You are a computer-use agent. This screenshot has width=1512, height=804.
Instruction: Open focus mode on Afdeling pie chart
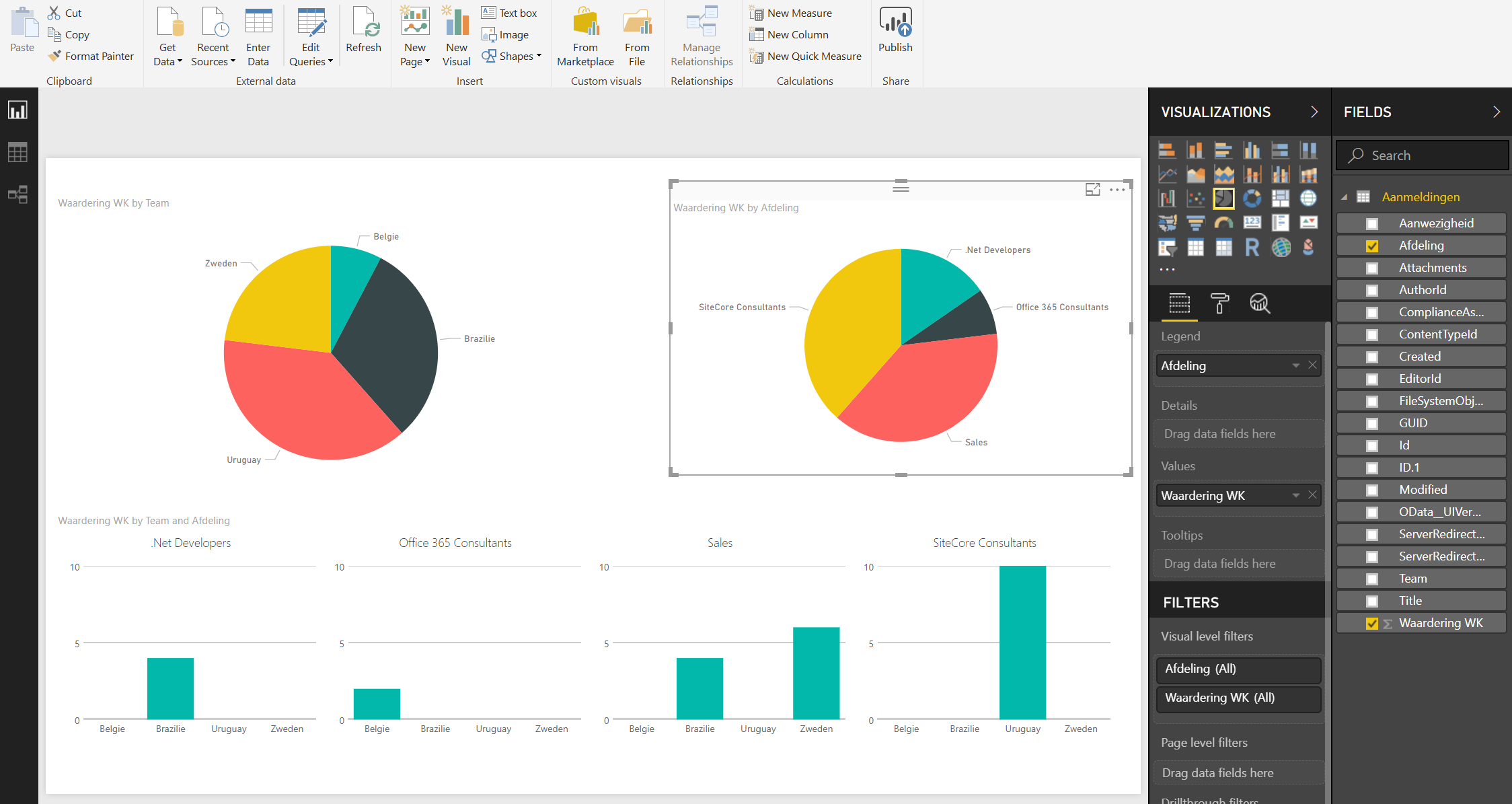(1093, 190)
